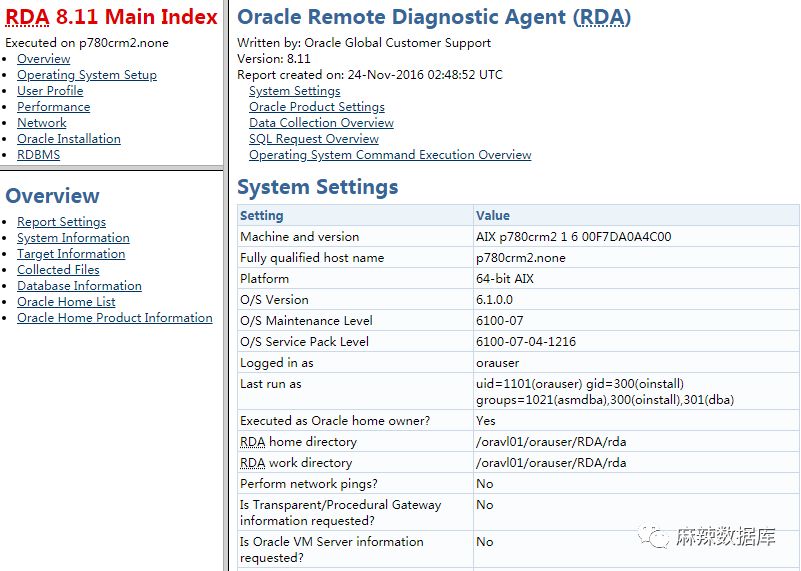This screenshot has height=571, width=801.
Task: Click the WeChat logo icon in watermark
Action: [658, 538]
